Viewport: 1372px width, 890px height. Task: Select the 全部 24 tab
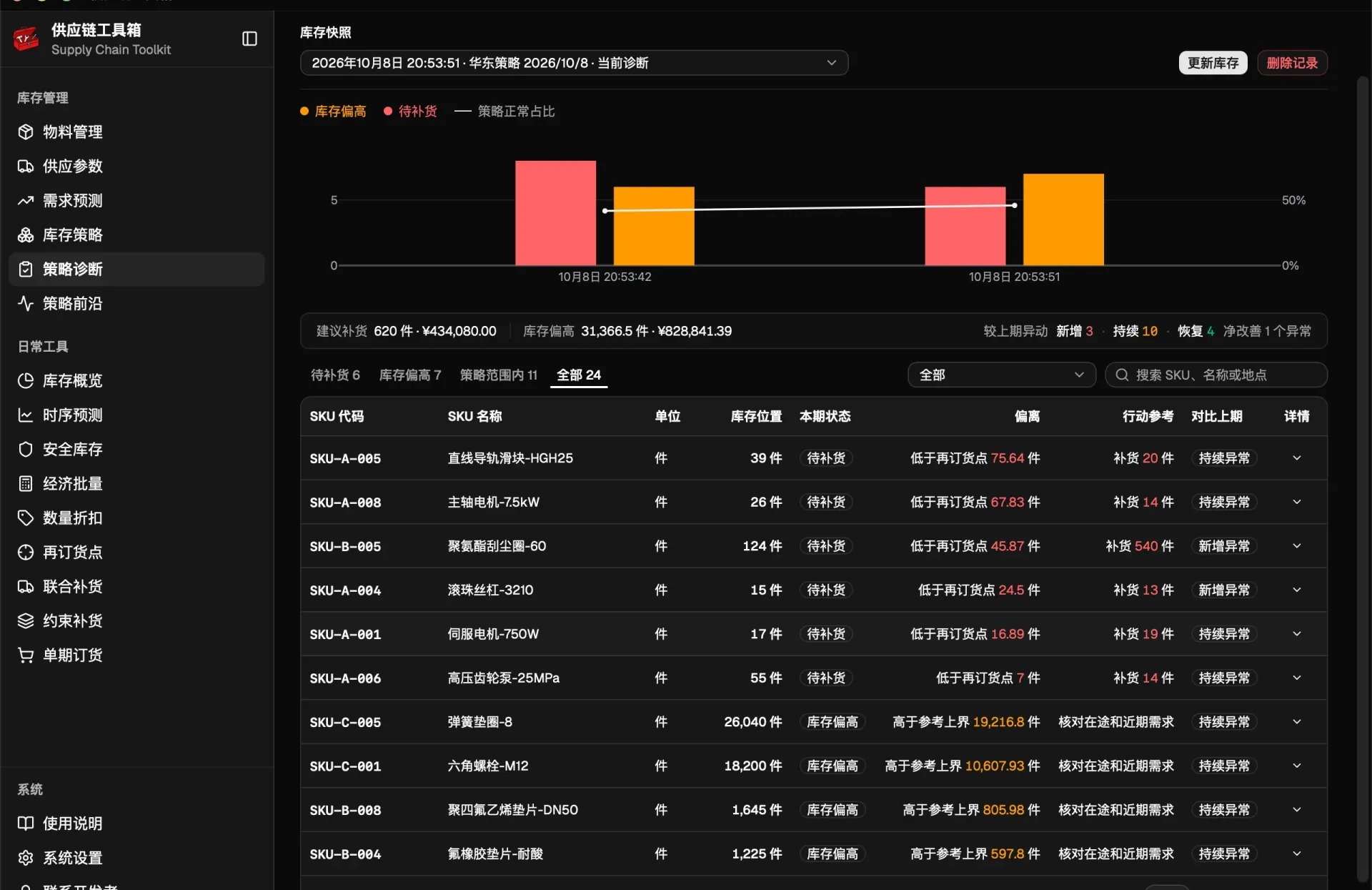click(579, 375)
